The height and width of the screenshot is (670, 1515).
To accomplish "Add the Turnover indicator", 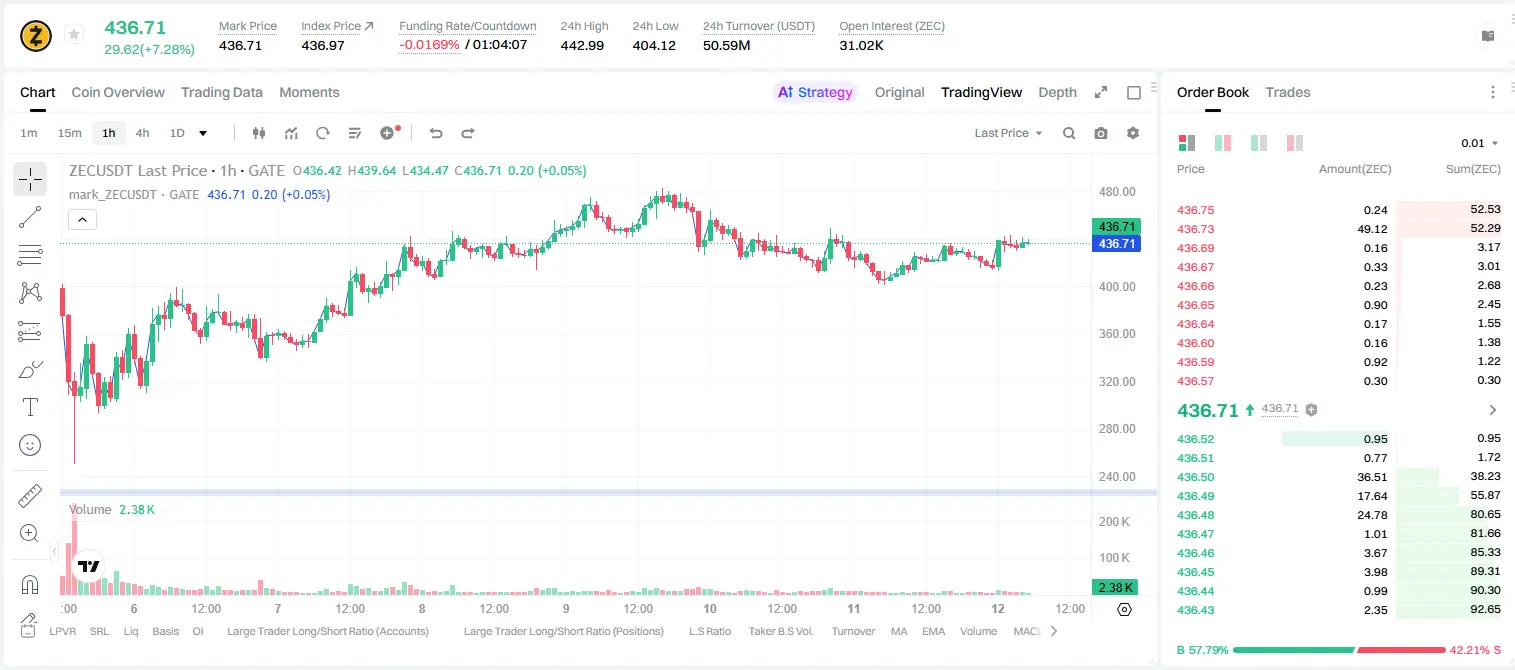I will tap(853, 631).
